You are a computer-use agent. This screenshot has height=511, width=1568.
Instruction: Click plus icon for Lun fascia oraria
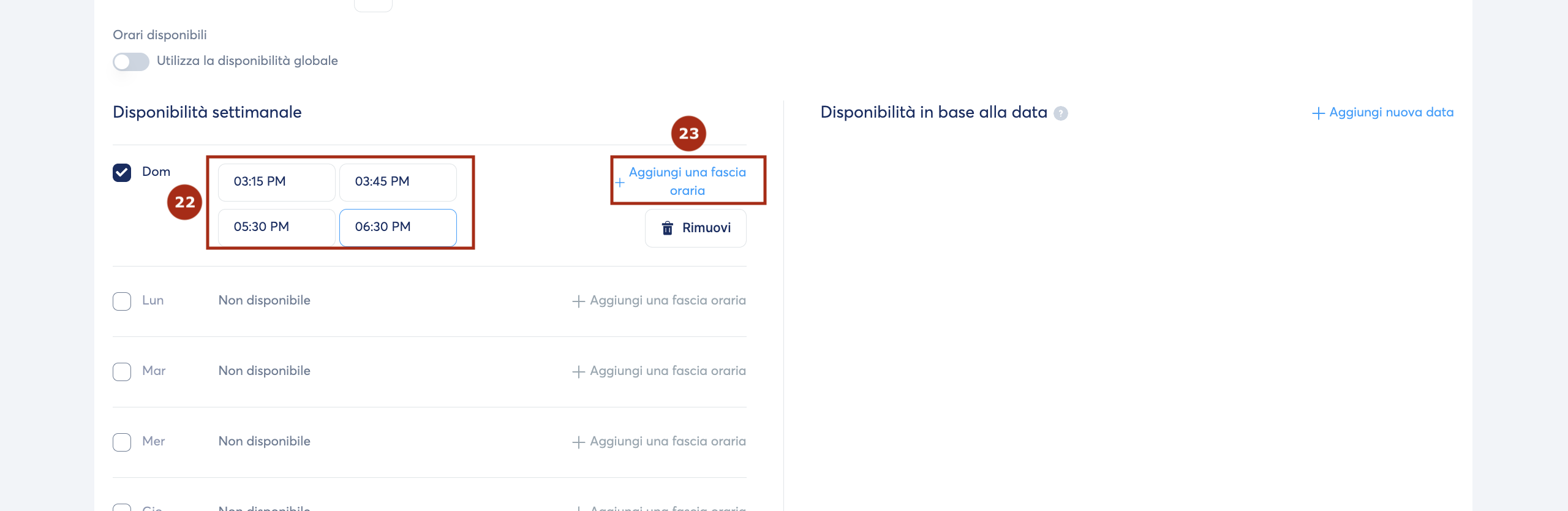[x=578, y=301]
